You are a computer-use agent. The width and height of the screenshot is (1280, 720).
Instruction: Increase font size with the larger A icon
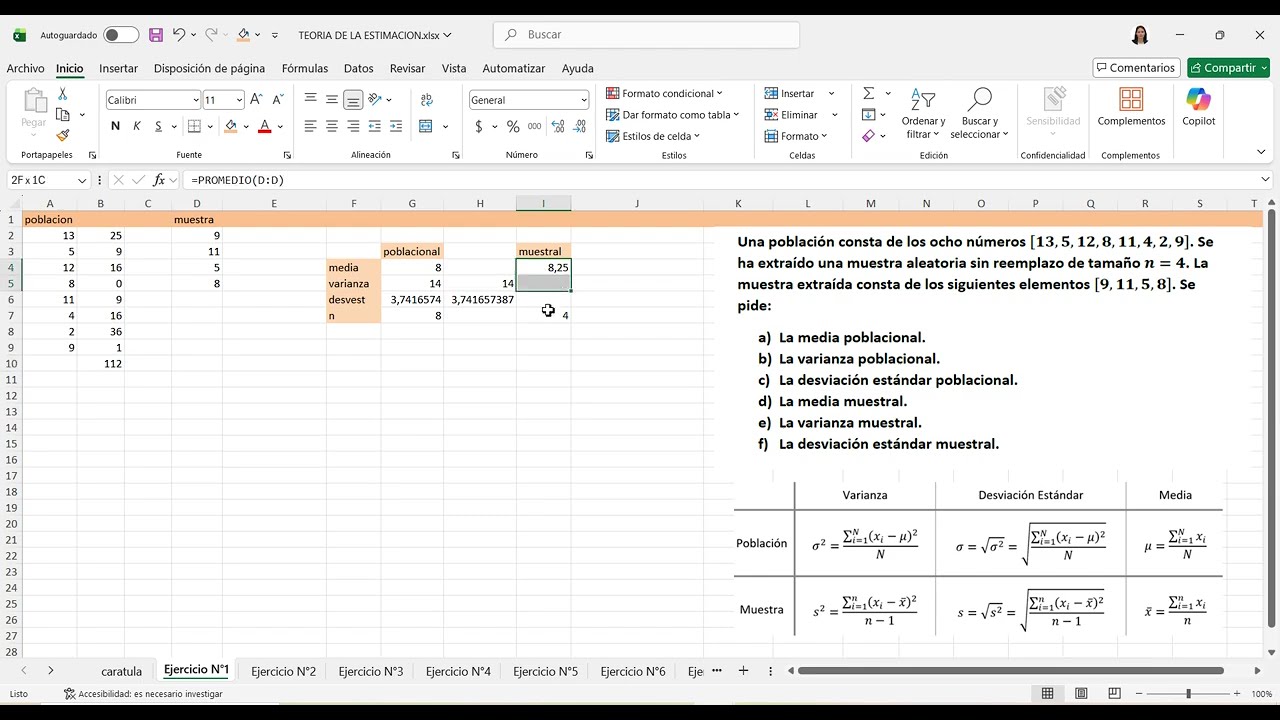(256, 100)
